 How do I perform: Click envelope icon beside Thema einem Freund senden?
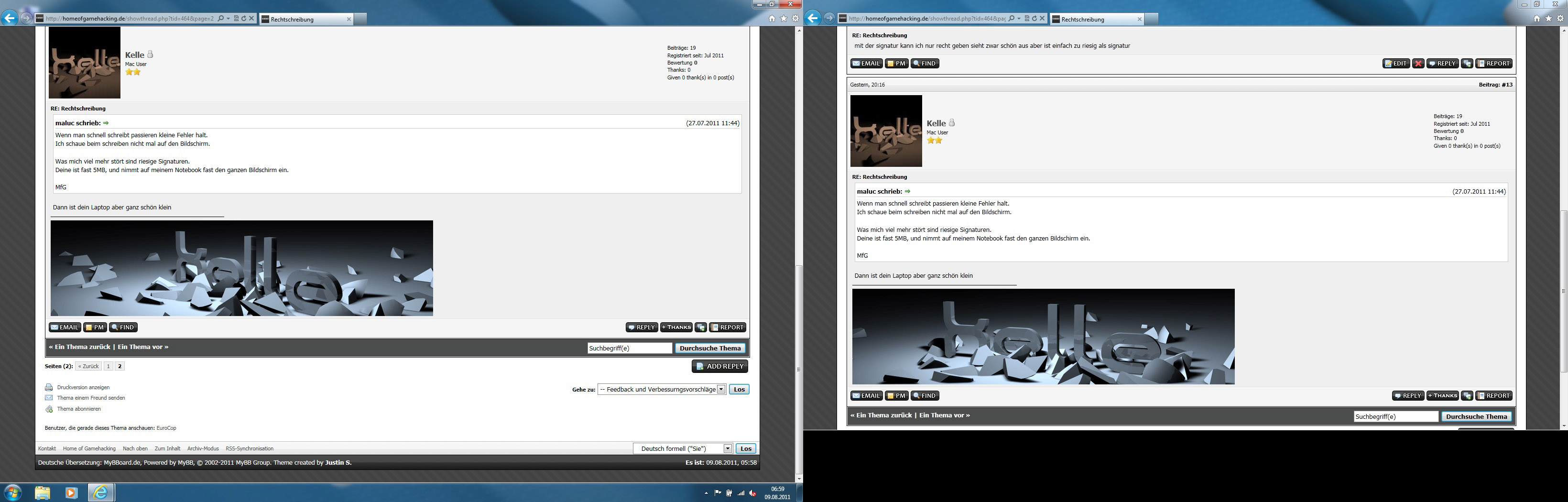(49, 398)
